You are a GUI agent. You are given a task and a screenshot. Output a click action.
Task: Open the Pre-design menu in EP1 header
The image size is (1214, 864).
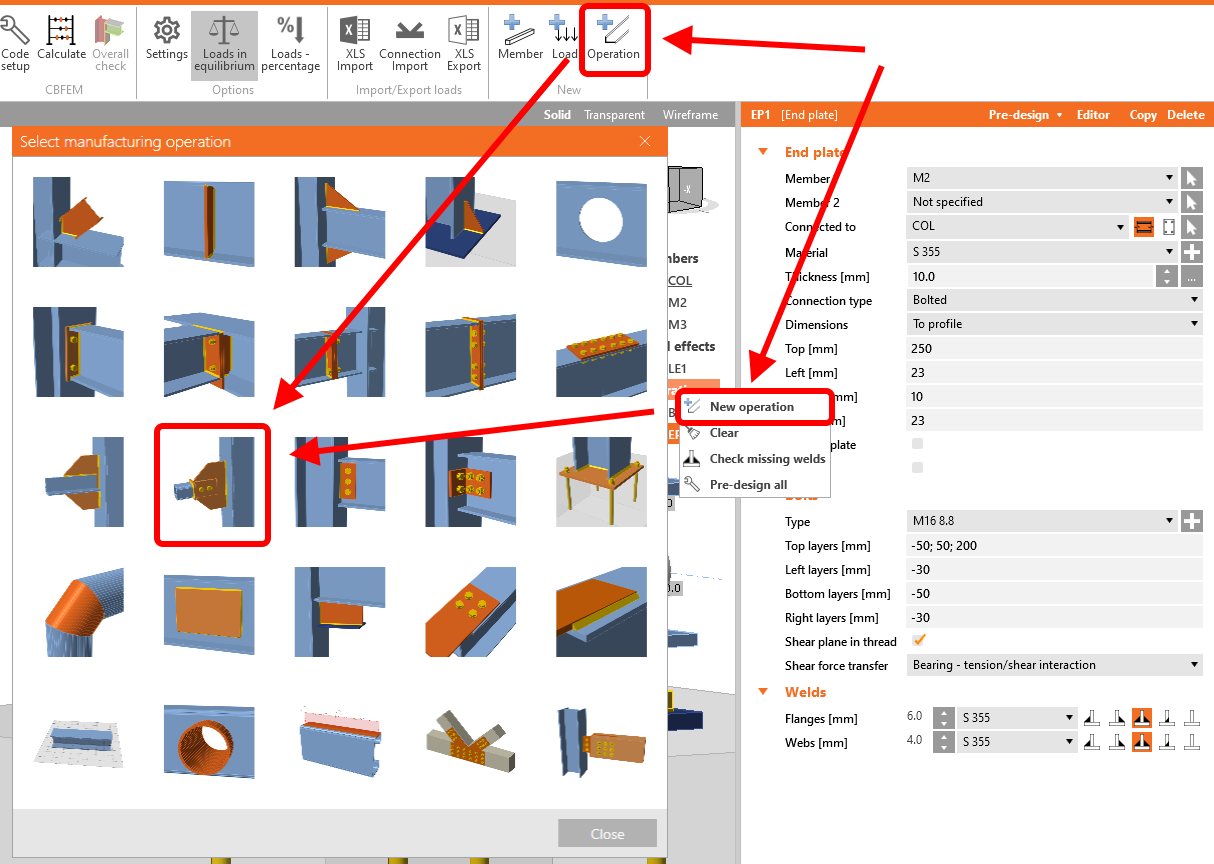point(1025,115)
